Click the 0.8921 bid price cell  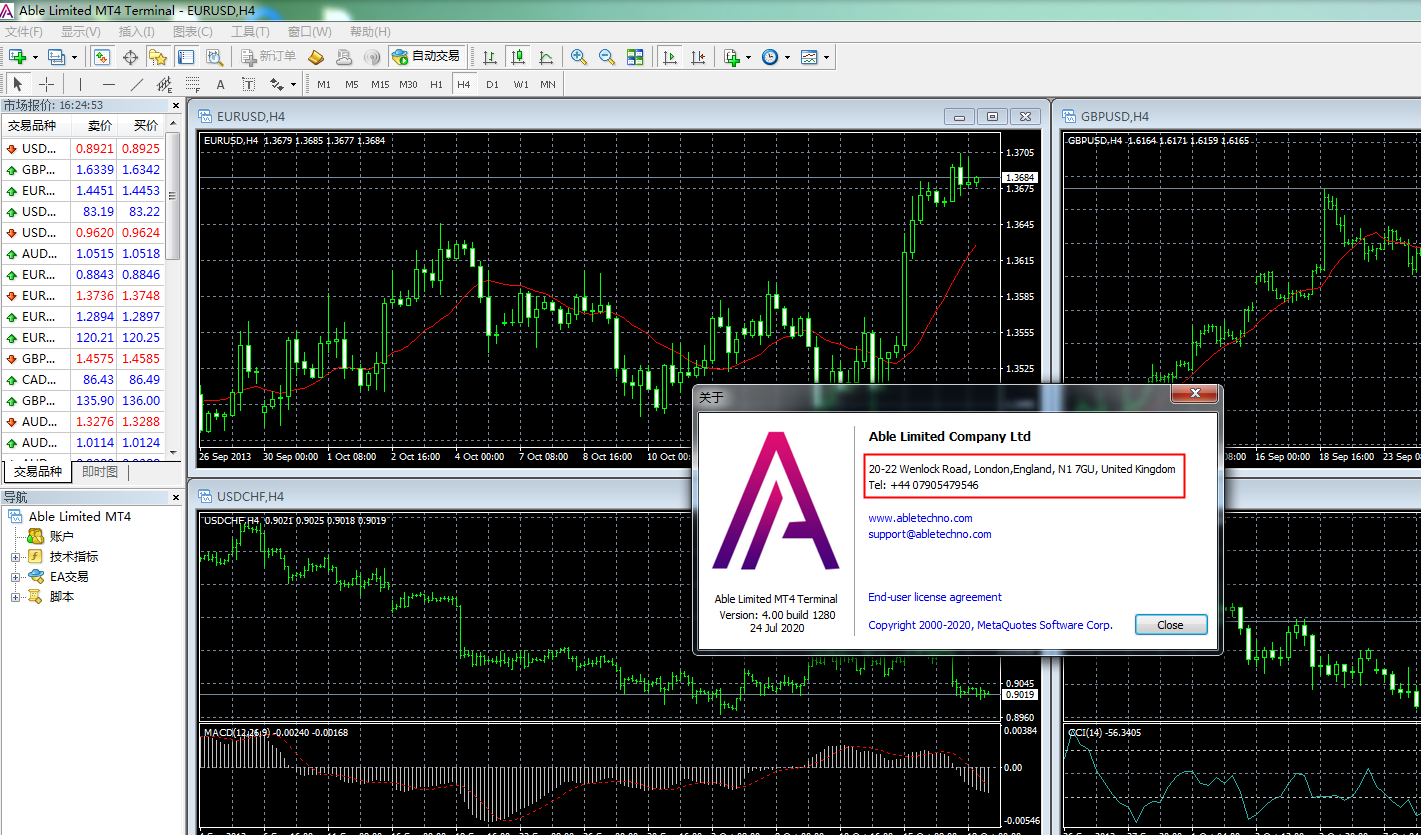(x=94, y=148)
